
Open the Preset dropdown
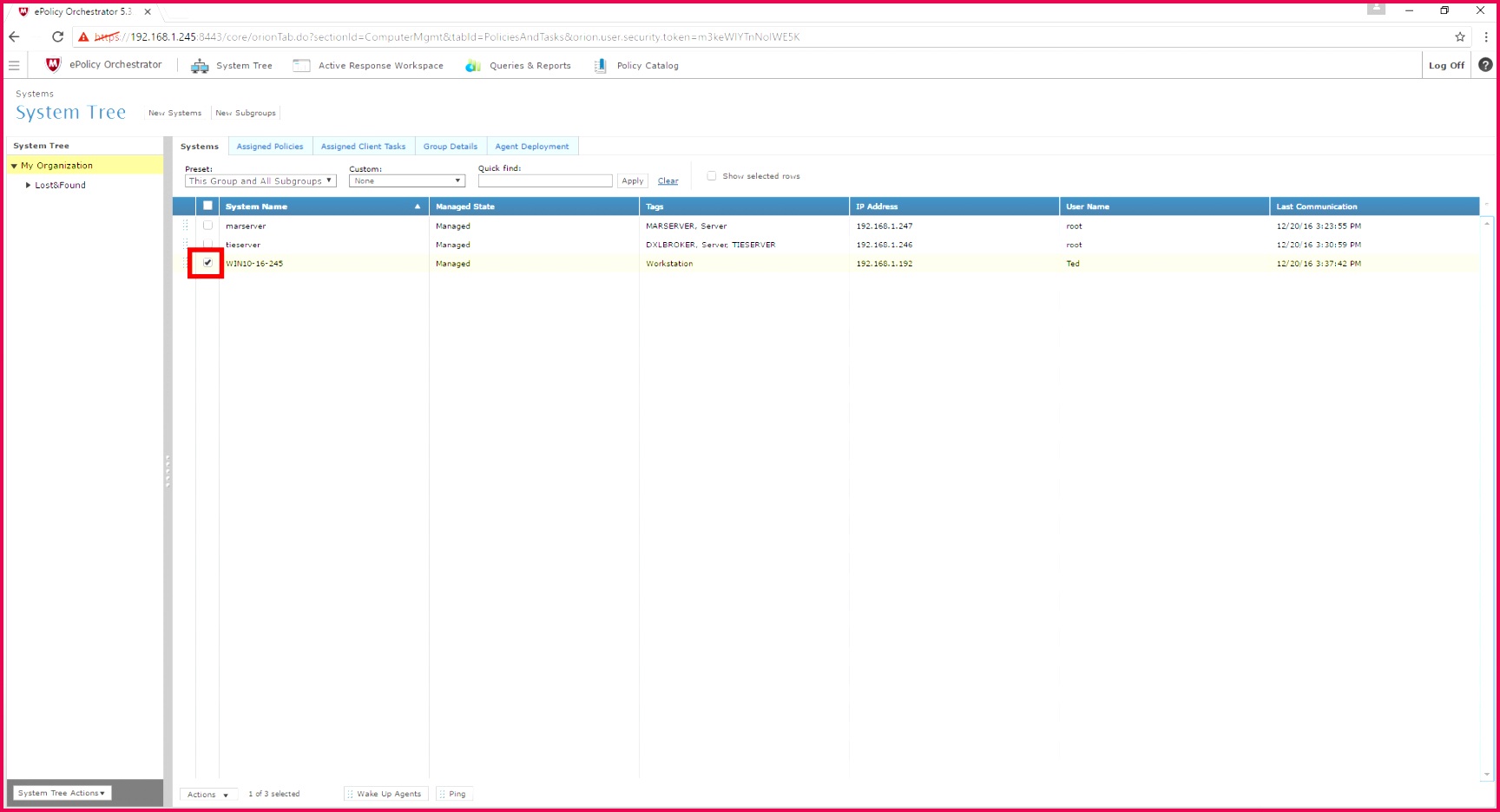[x=260, y=181]
